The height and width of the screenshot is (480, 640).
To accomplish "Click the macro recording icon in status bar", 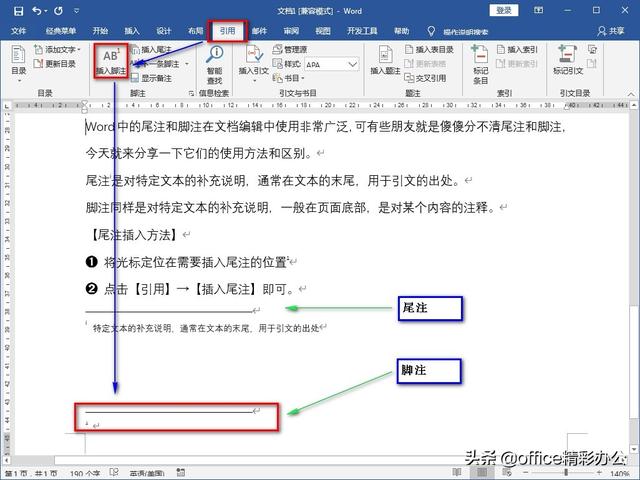I will pos(181,473).
